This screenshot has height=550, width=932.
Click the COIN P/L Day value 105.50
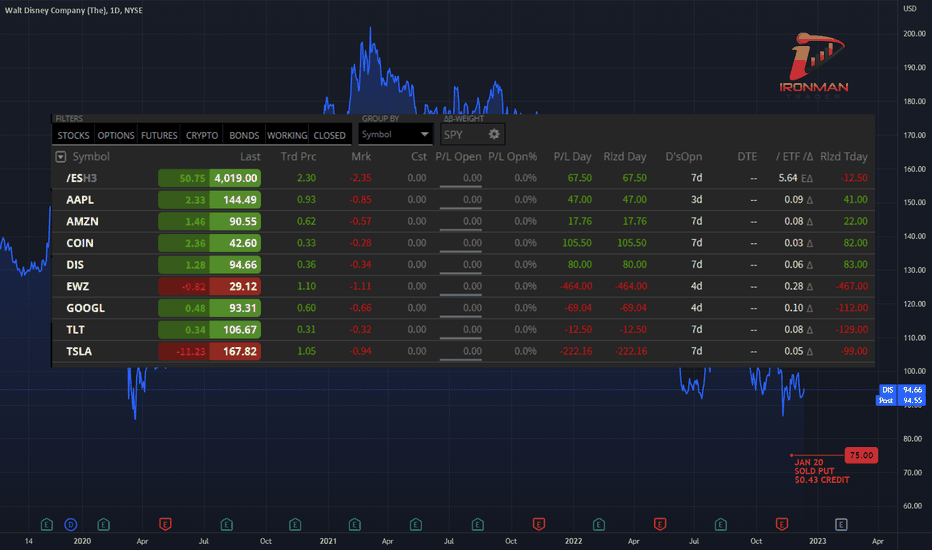pos(577,243)
